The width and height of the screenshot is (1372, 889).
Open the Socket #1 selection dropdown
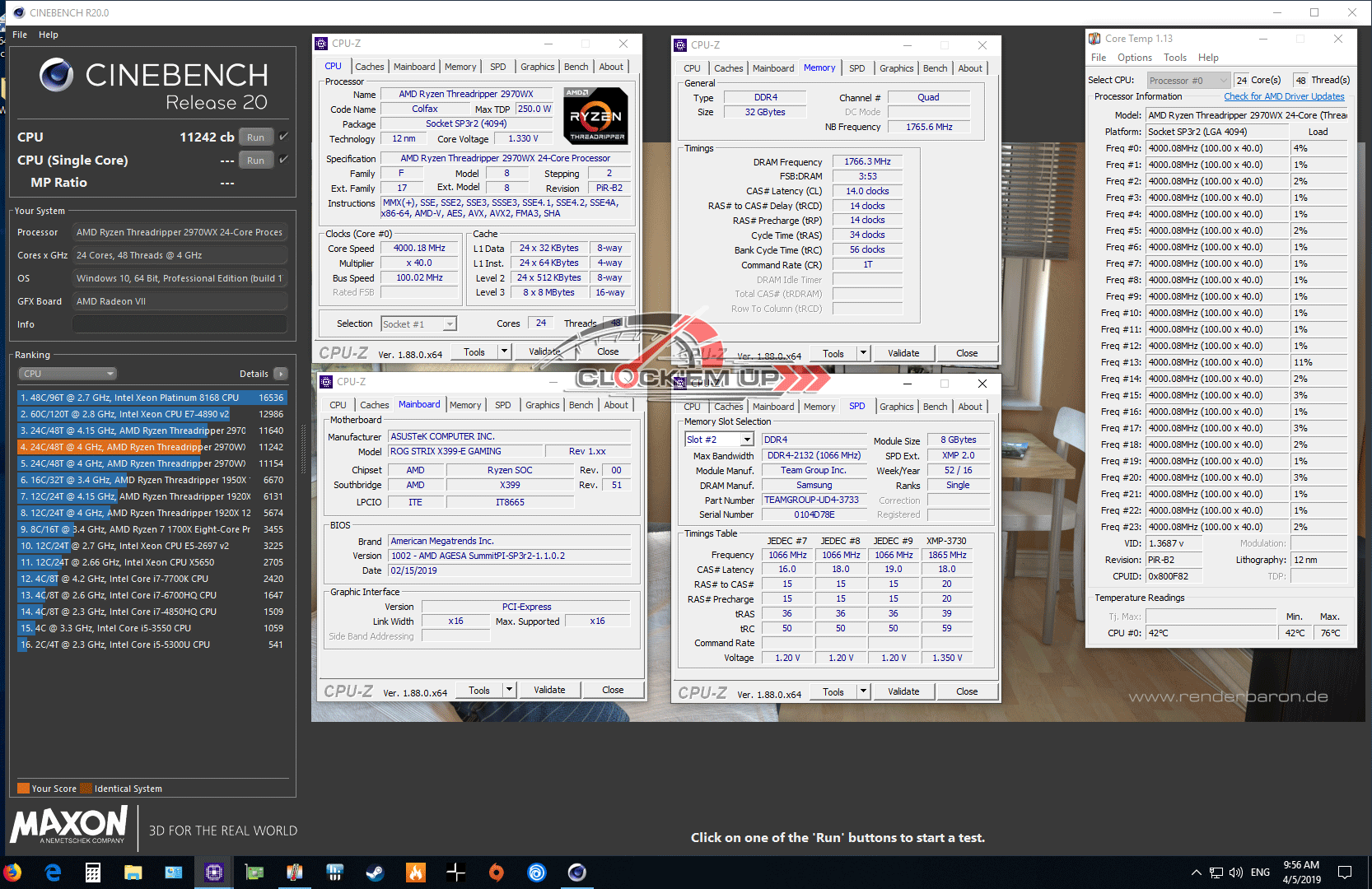[450, 324]
